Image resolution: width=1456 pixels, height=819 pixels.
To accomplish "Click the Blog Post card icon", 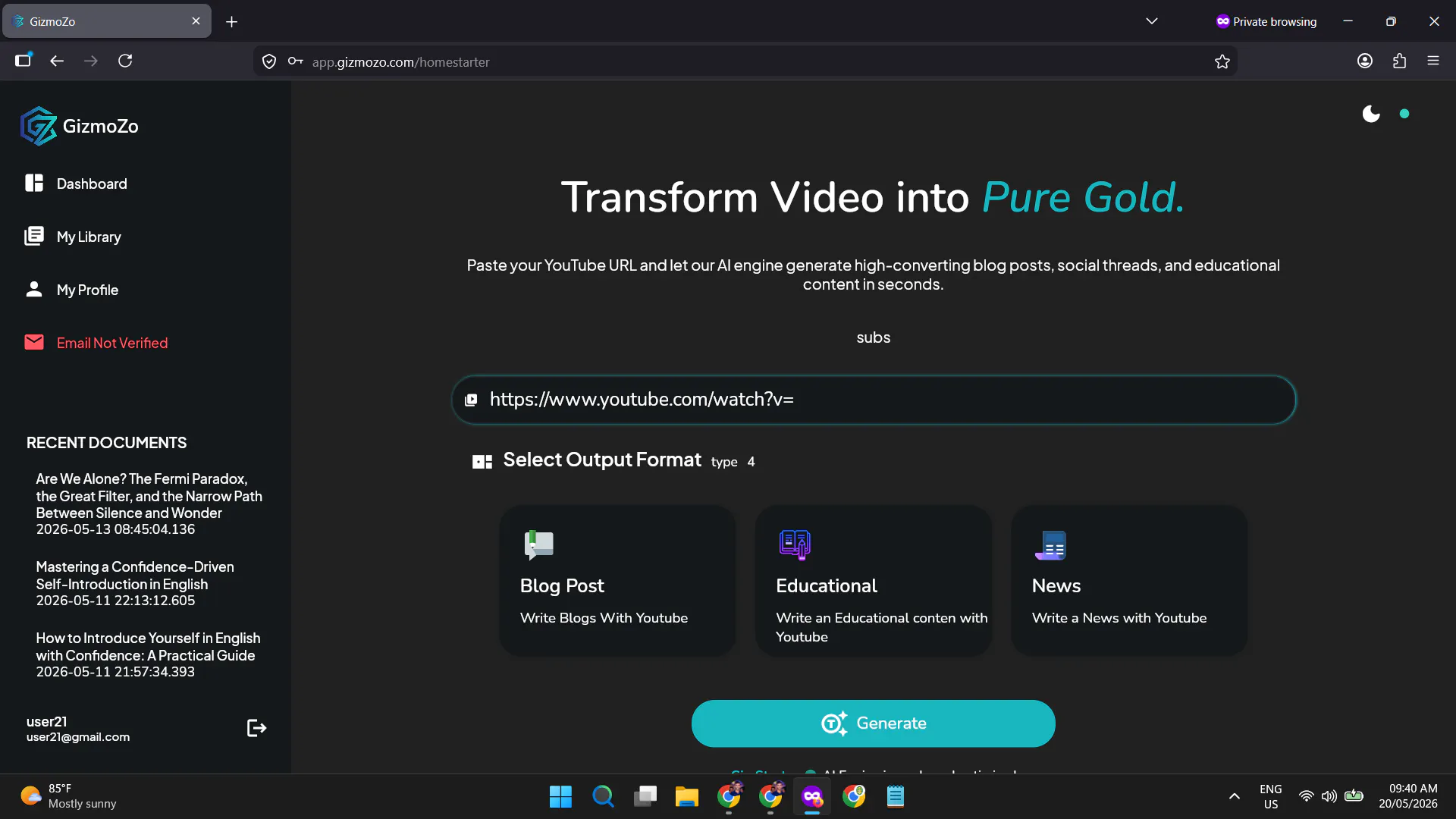I will pos(539,544).
